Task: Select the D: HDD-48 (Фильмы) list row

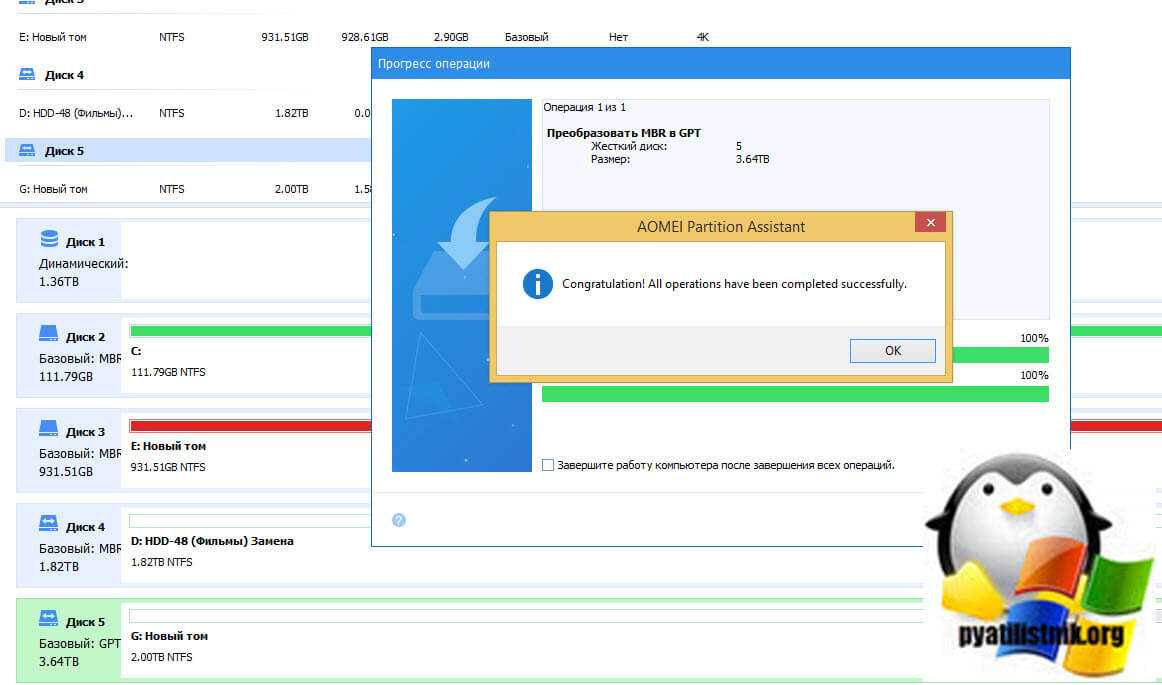Action: point(75,113)
